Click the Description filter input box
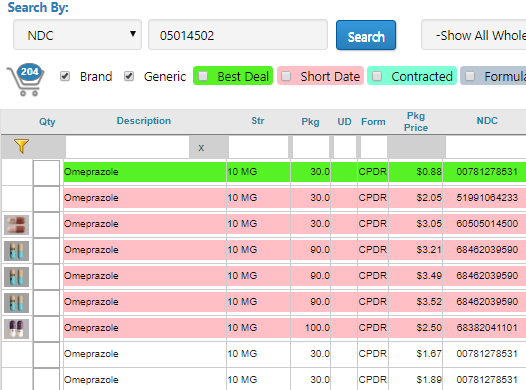 (127, 147)
